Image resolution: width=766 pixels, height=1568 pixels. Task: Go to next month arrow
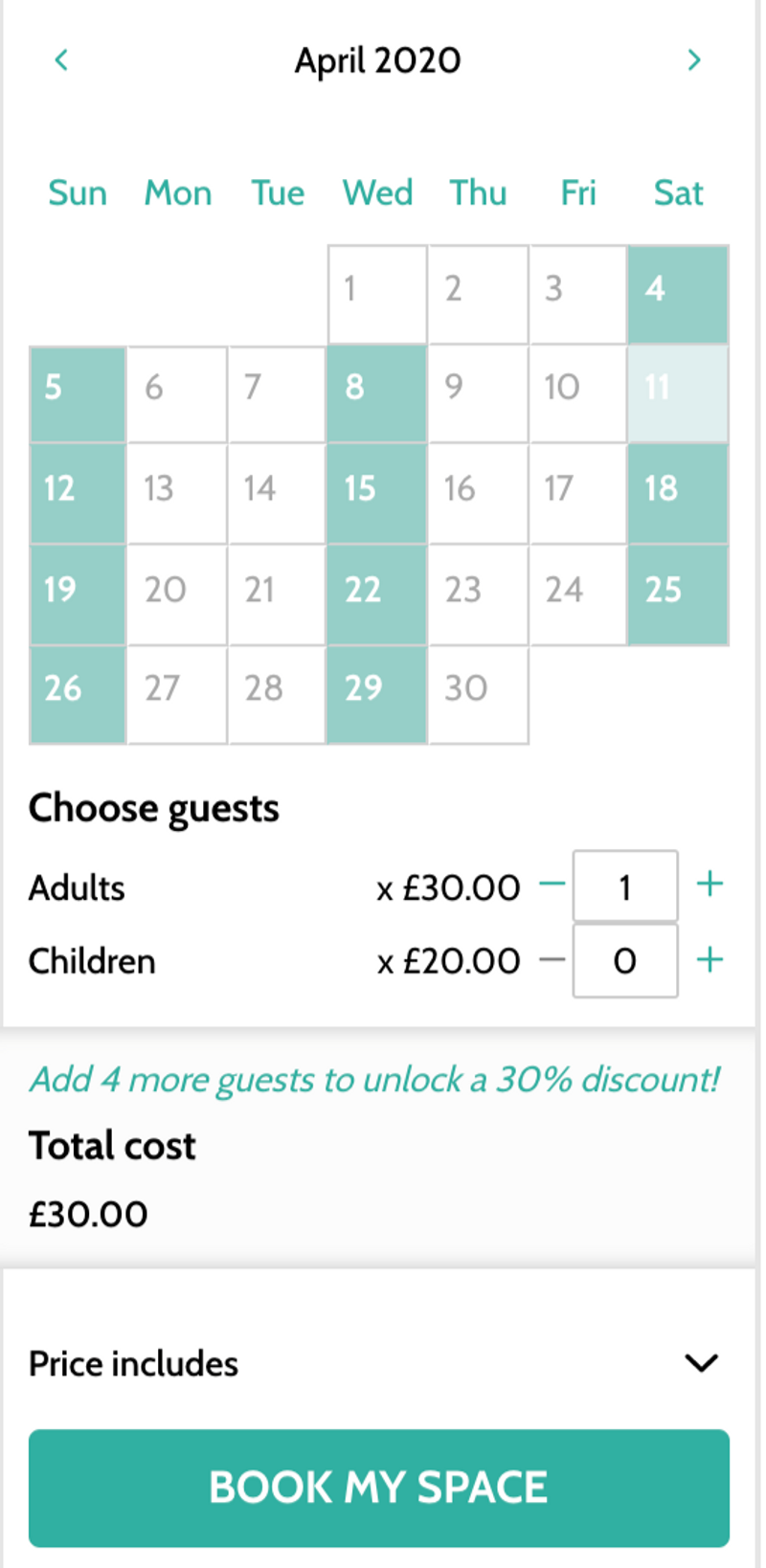coord(694,60)
